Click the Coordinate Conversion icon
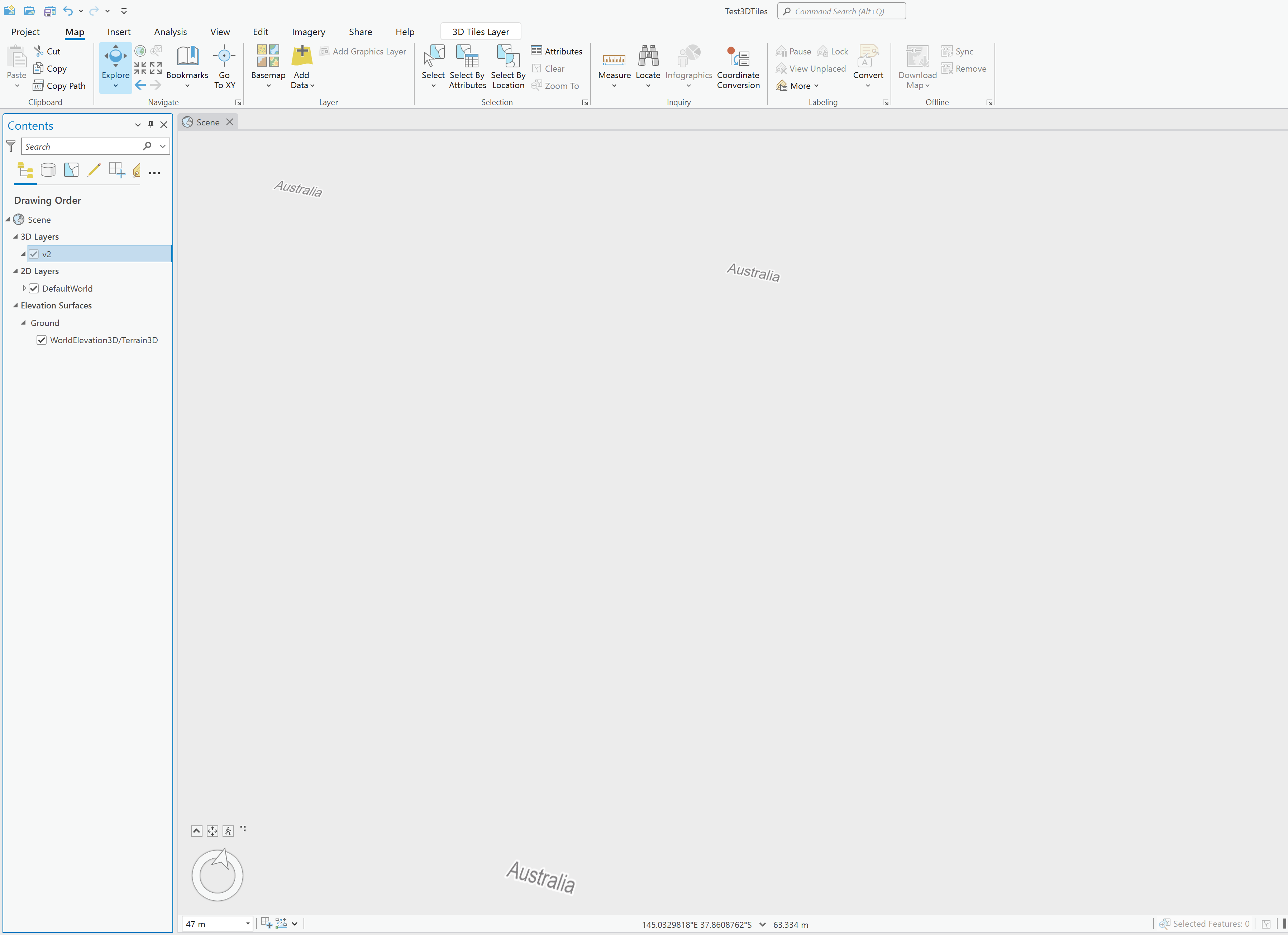Viewport: 1288px width, 935px height. 738,57
